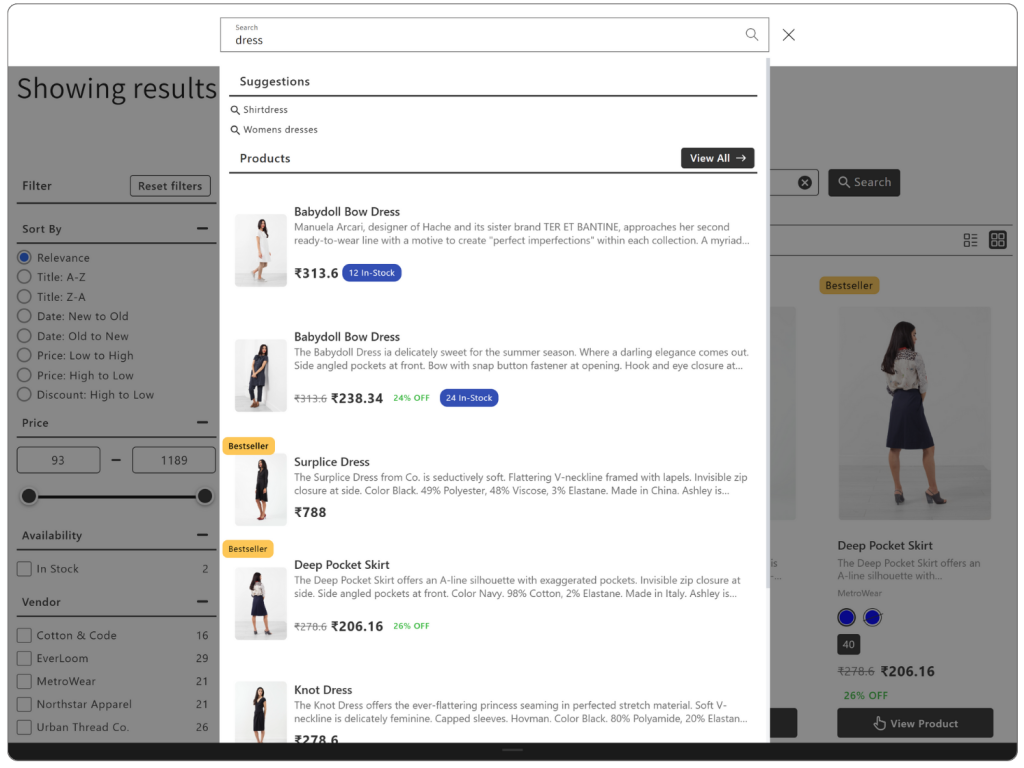The width and height of the screenshot is (1024, 768).
Task: Select Price: Low to High sorting
Action: click(24, 355)
